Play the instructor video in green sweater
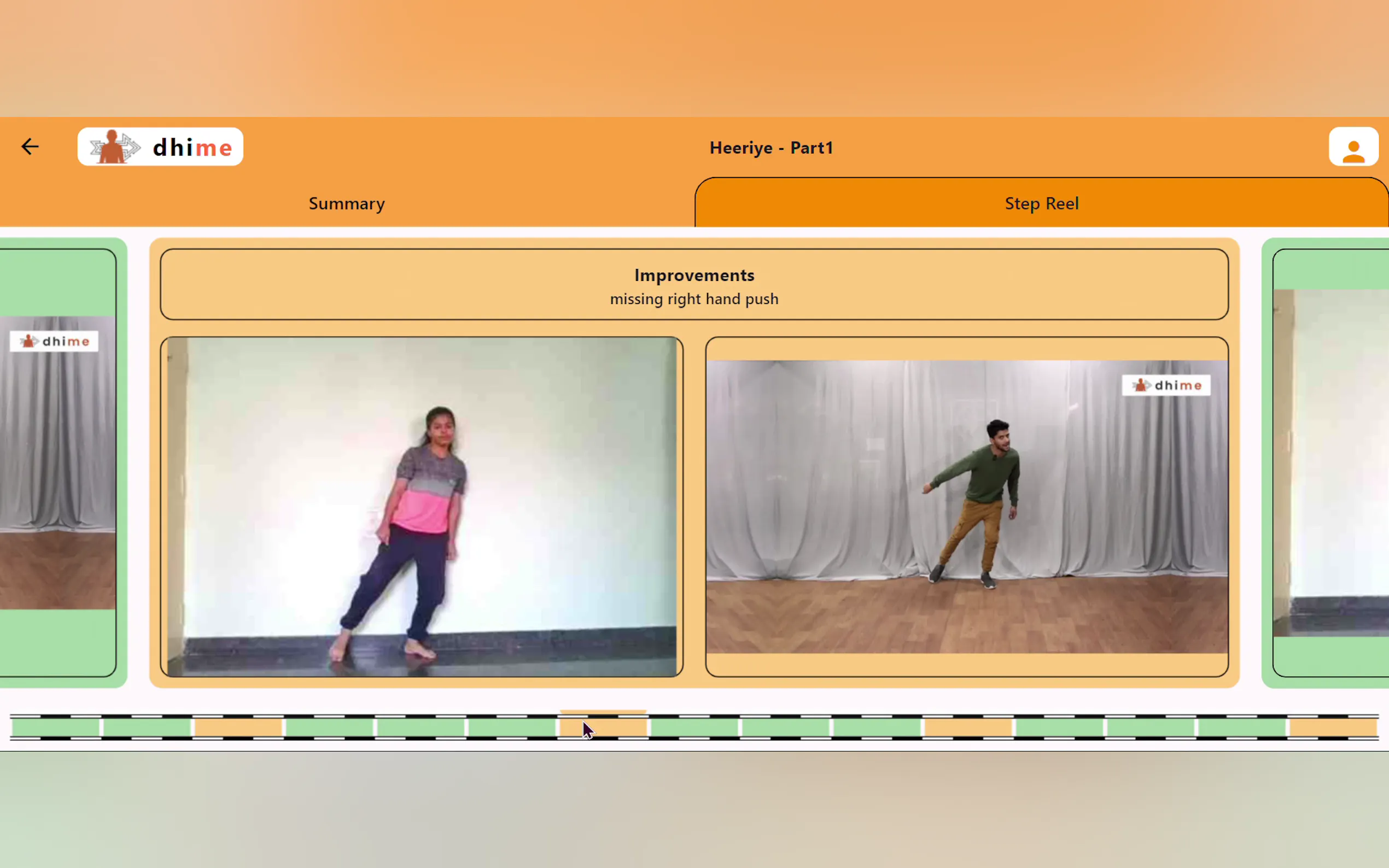1389x868 pixels. [x=966, y=506]
